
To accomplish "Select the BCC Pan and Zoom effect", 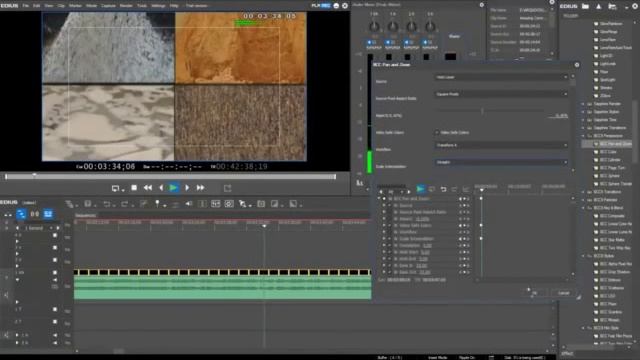I will point(616,144).
